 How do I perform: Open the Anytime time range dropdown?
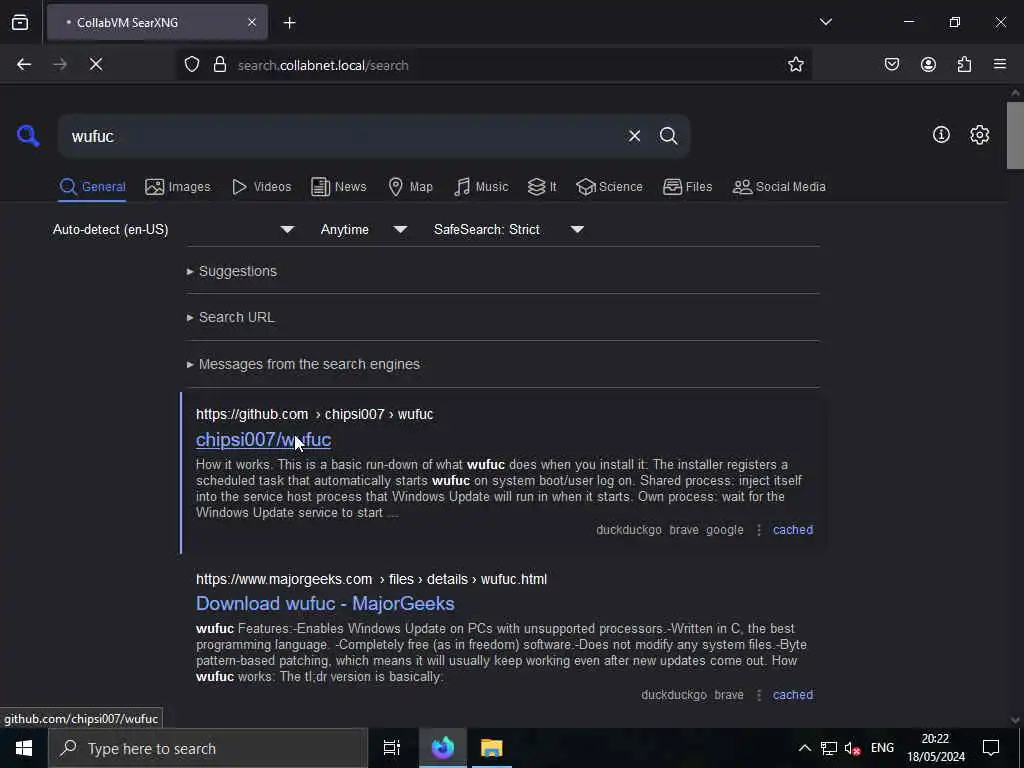click(364, 230)
